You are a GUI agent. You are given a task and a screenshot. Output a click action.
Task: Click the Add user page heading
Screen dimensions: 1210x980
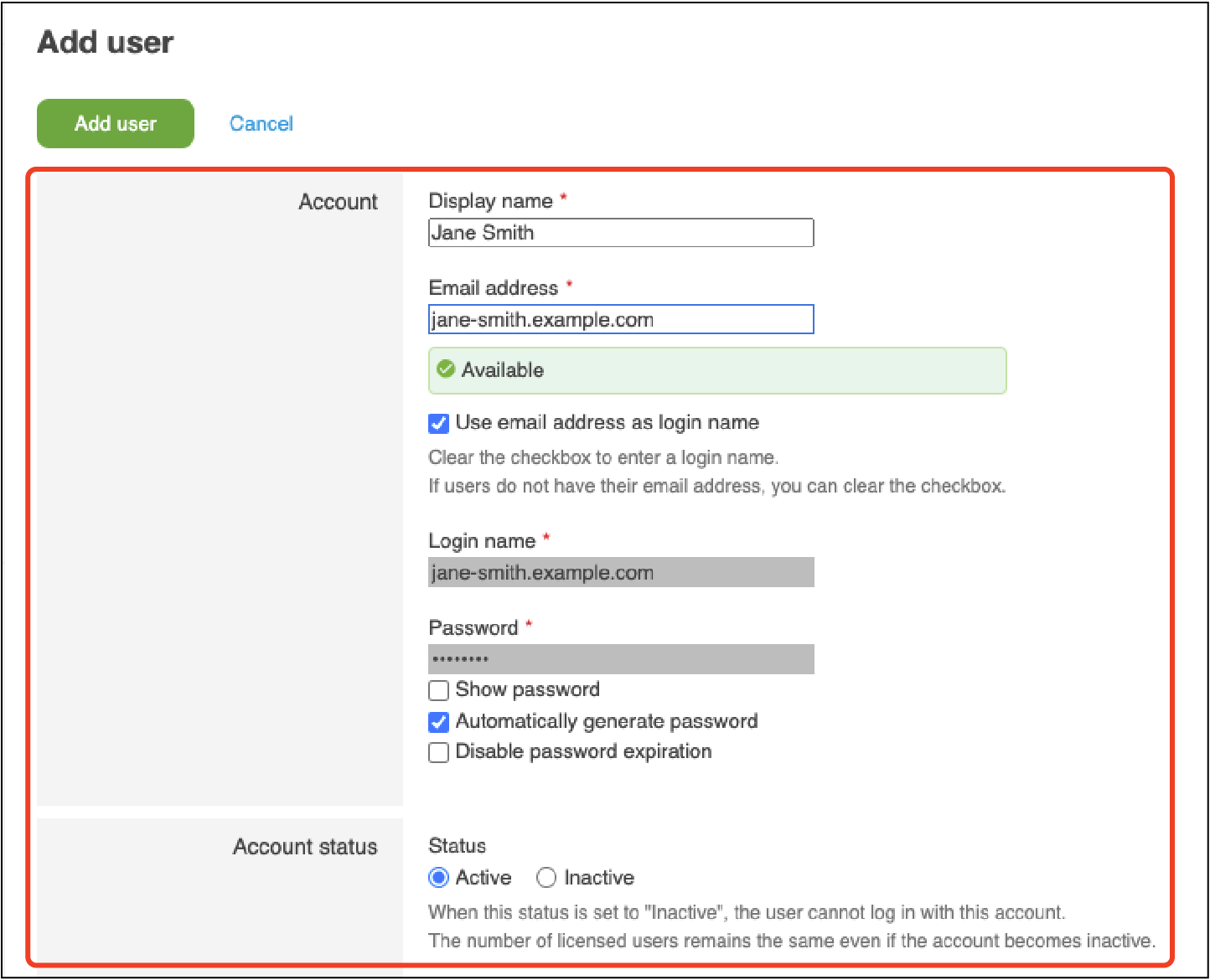(x=106, y=42)
